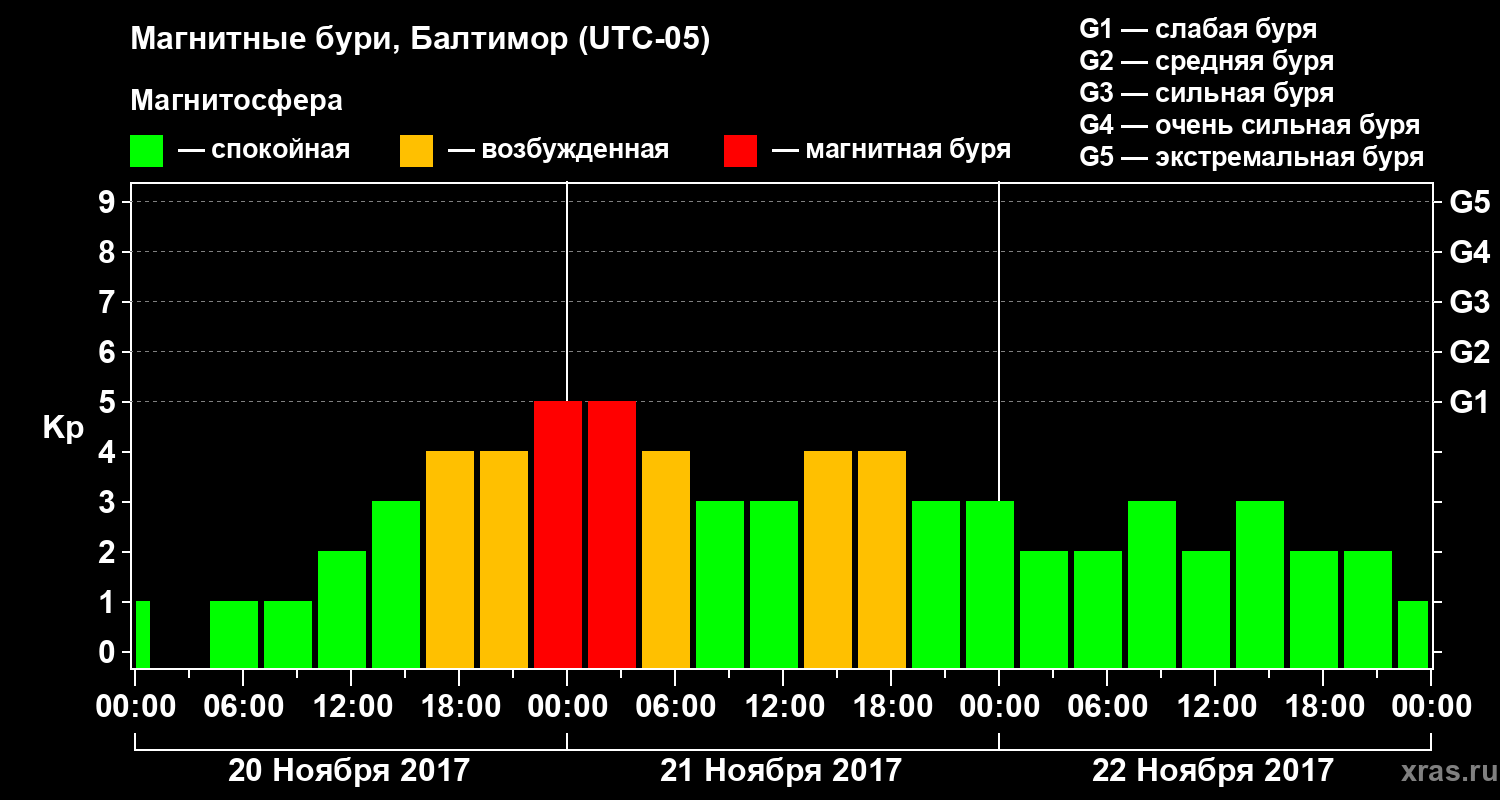Click the legend label '— спокойная'
Viewport: 1500px width, 800px height.
[x=264, y=150]
